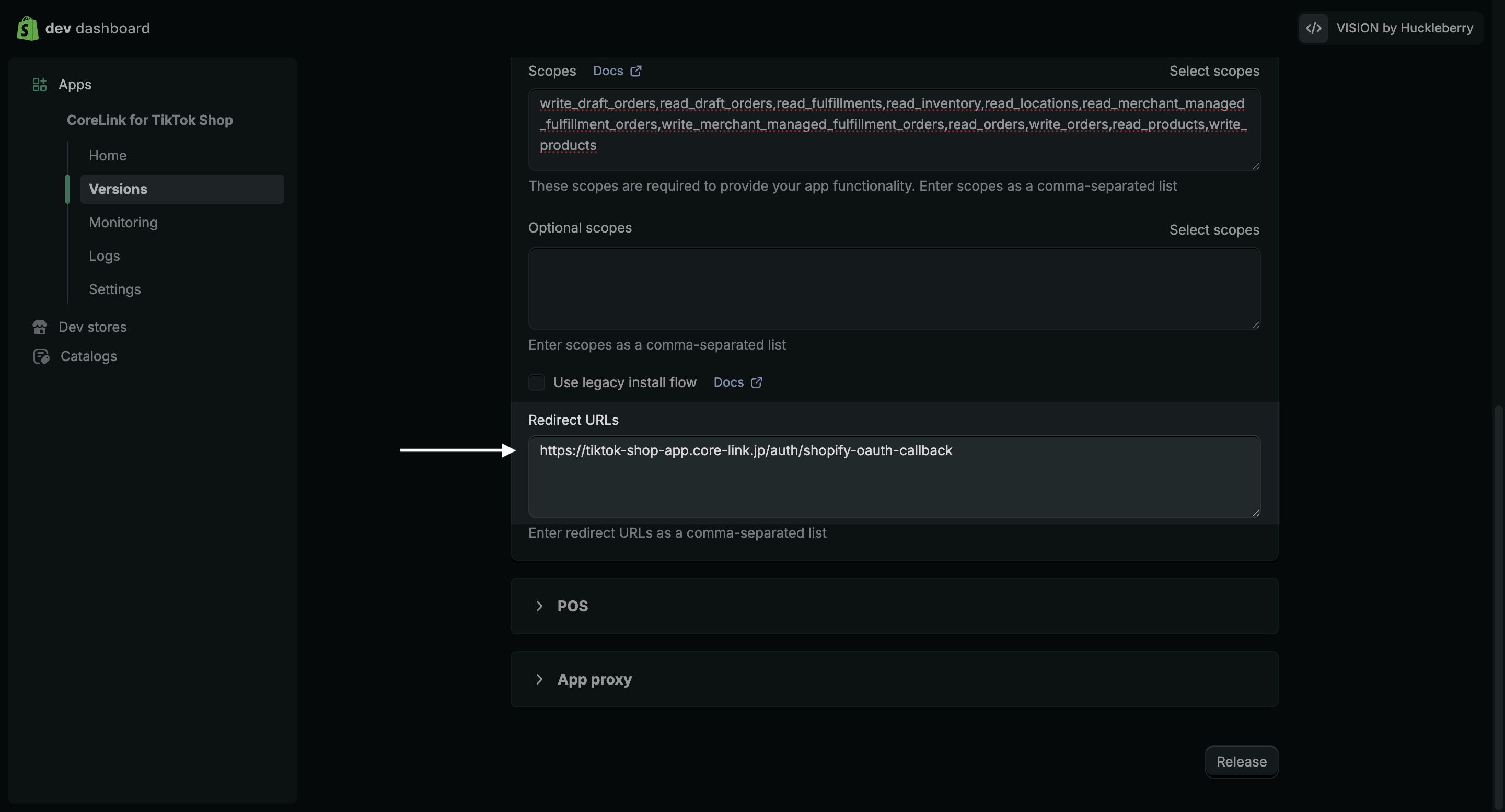This screenshot has height=812, width=1505.
Task: Open external link icon beside Scopes Docs
Action: tap(635, 71)
